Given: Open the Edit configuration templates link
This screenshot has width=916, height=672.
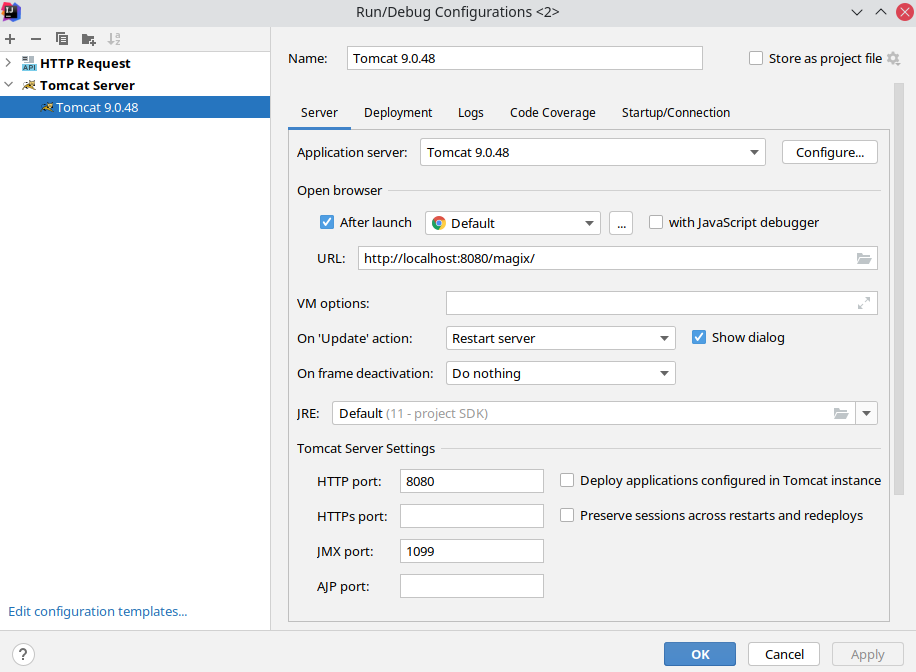Looking at the screenshot, I should 98,611.
